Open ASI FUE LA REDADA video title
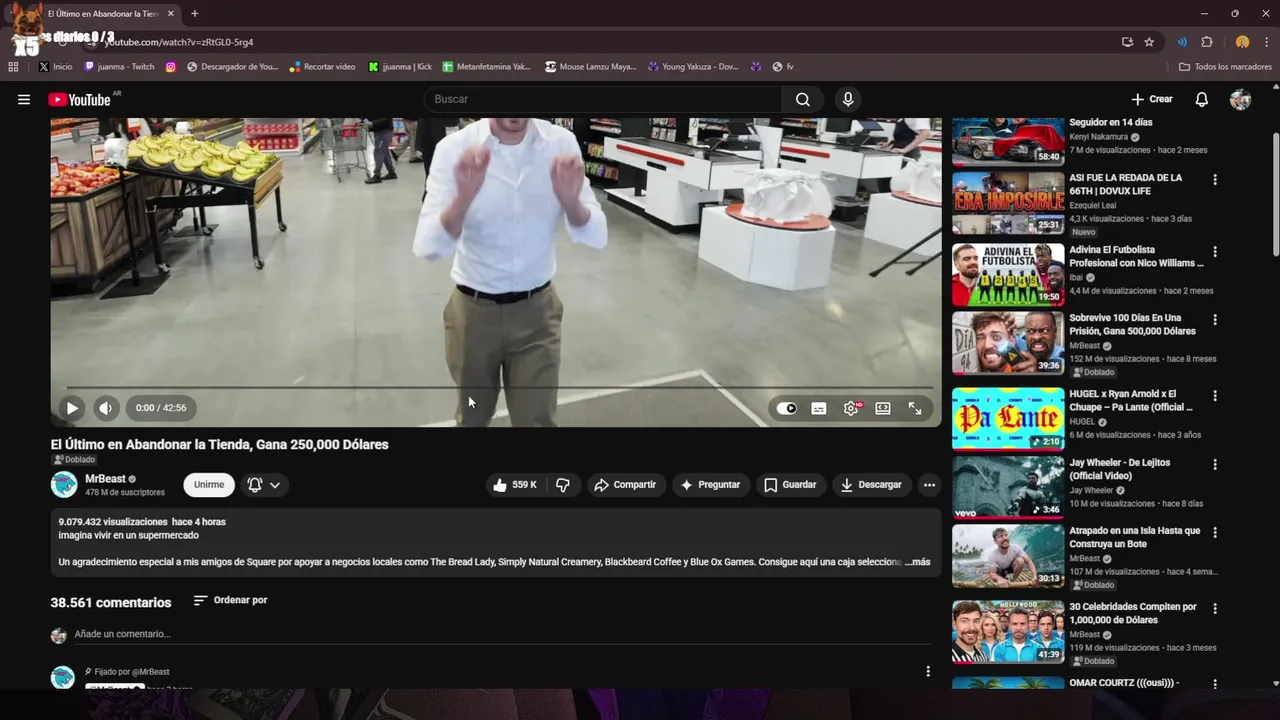The image size is (1280, 720). (x=1125, y=184)
